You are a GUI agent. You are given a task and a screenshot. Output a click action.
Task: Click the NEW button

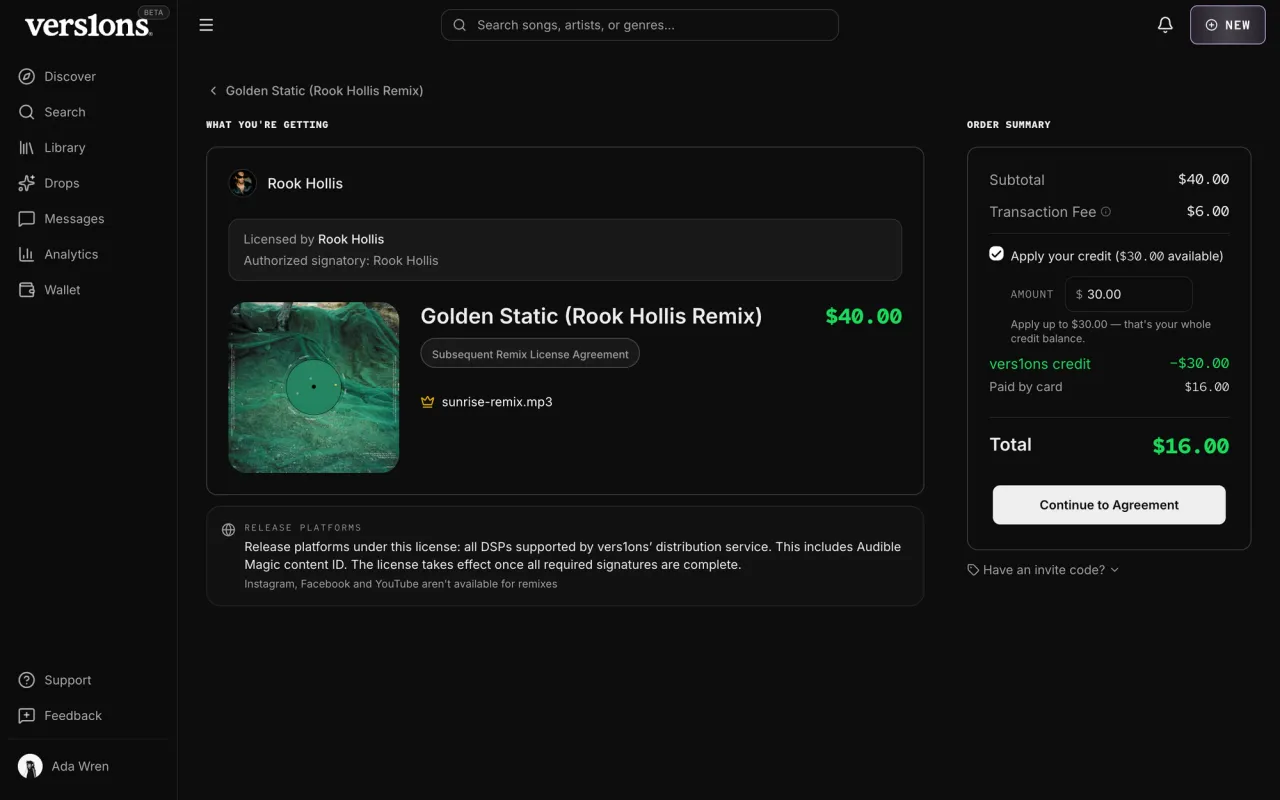tap(1228, 25)
